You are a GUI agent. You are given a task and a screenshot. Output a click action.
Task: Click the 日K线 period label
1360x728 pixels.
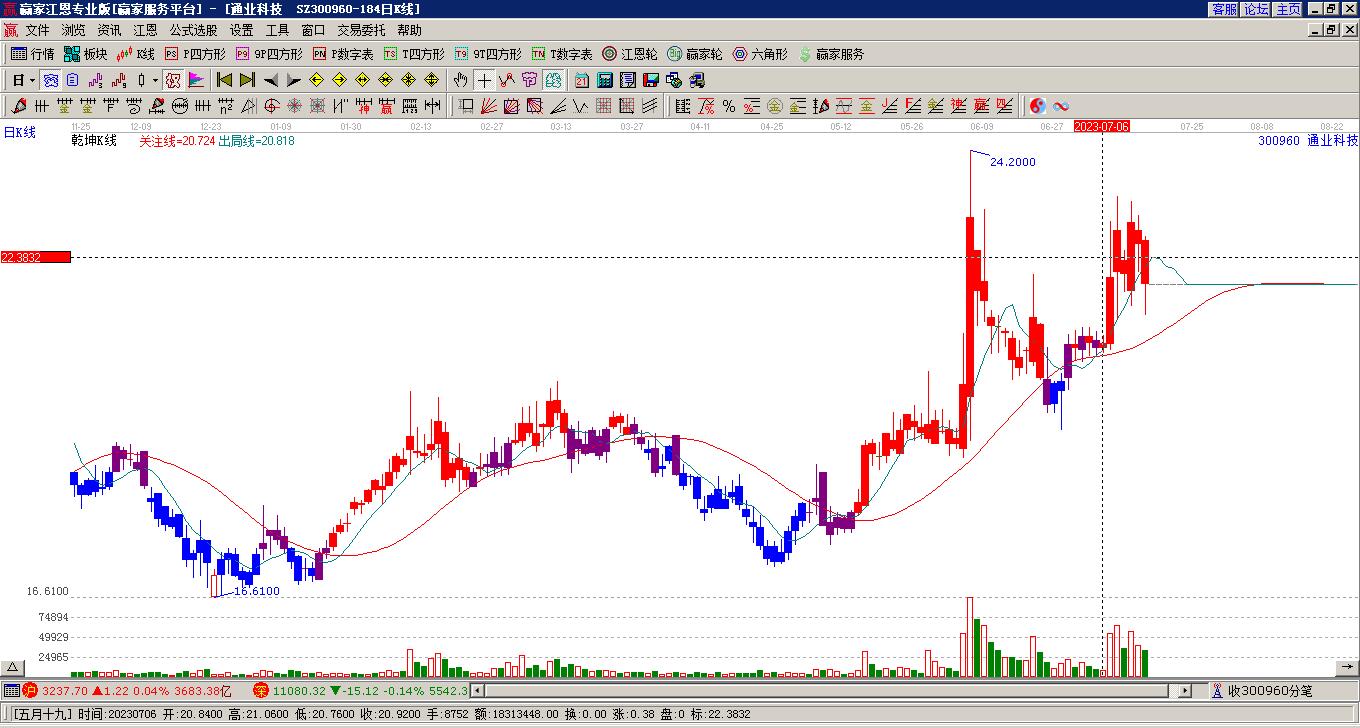click(20, 132)
